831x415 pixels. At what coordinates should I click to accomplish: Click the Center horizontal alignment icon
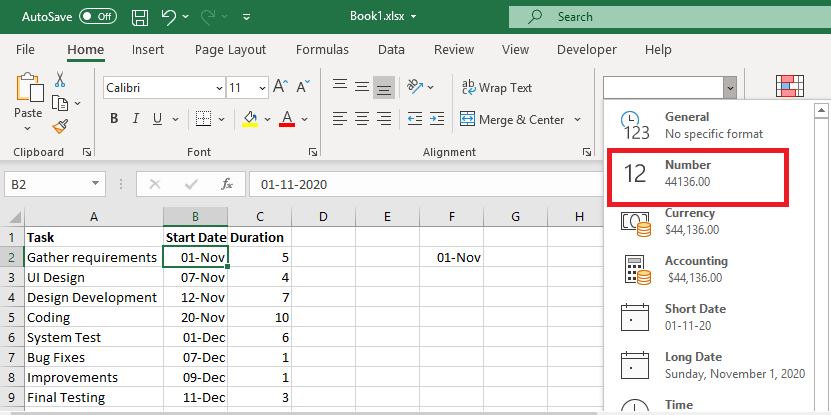coord(361,120)
